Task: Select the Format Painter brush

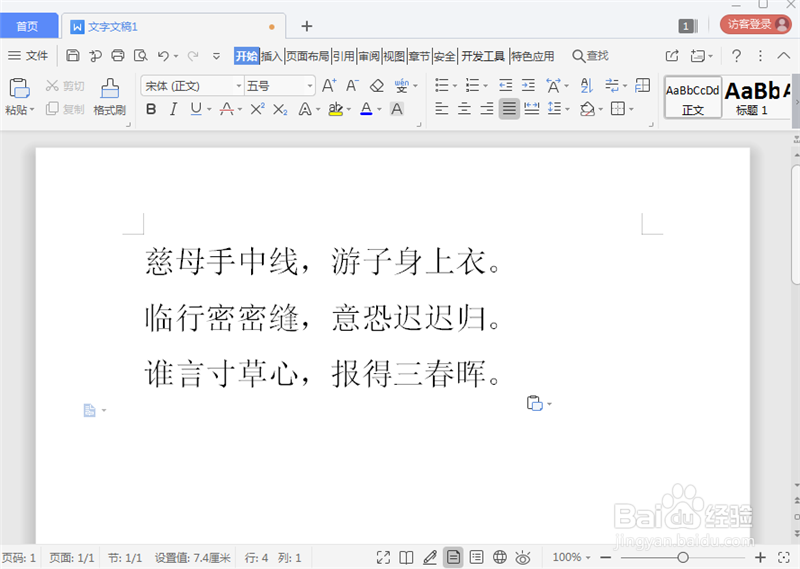Action: [x=110, y=88]
